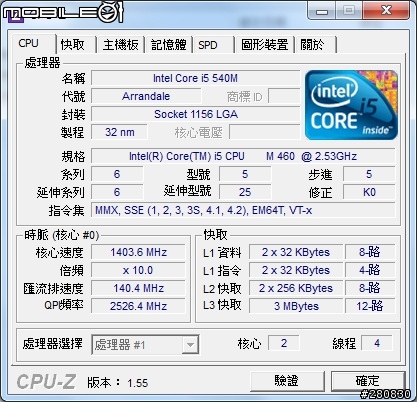Screen dimensions: 417x402
Task: Click the multiplier x 10.0 value
Action: (138, 270)
